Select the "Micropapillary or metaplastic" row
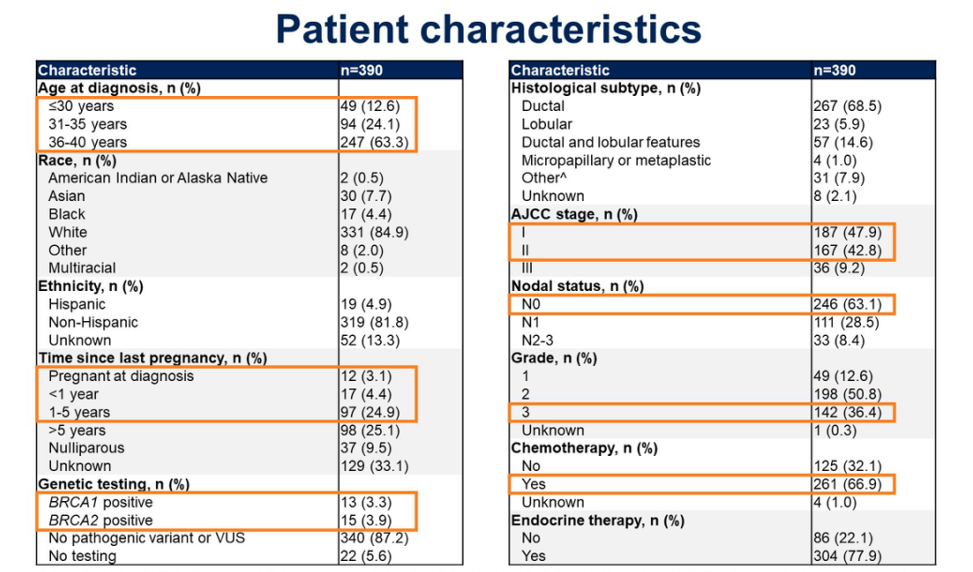This screenshot has height=572, width=973. click(x=616, y=160)
